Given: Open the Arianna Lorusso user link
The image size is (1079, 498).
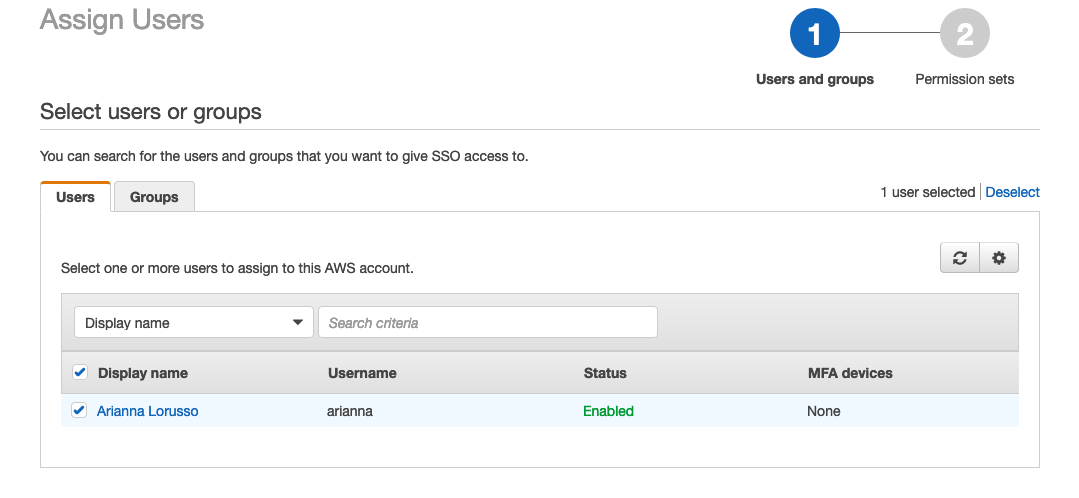Looking at the screenshot, I should 147,411.
